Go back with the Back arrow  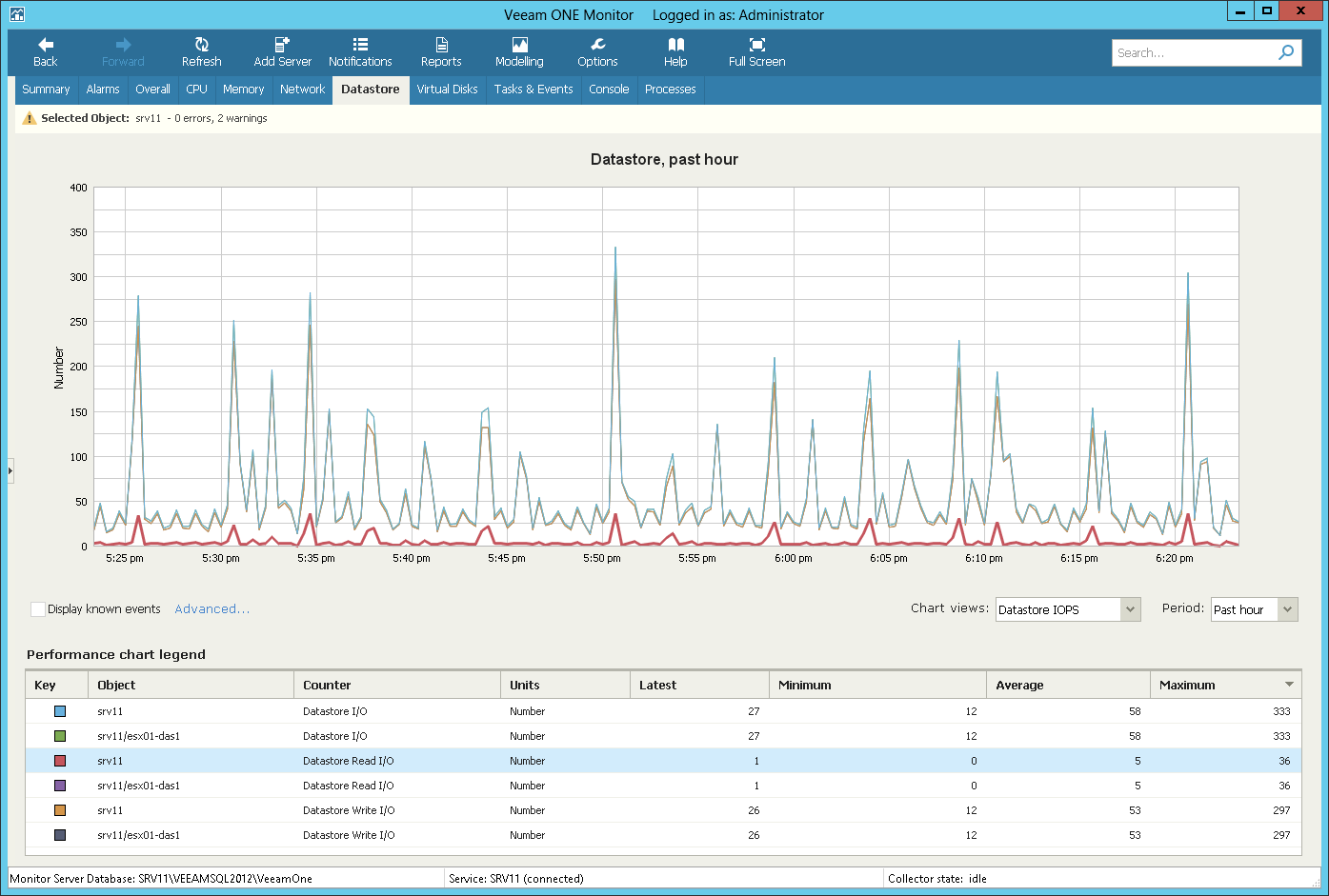(x=45, y=52)
